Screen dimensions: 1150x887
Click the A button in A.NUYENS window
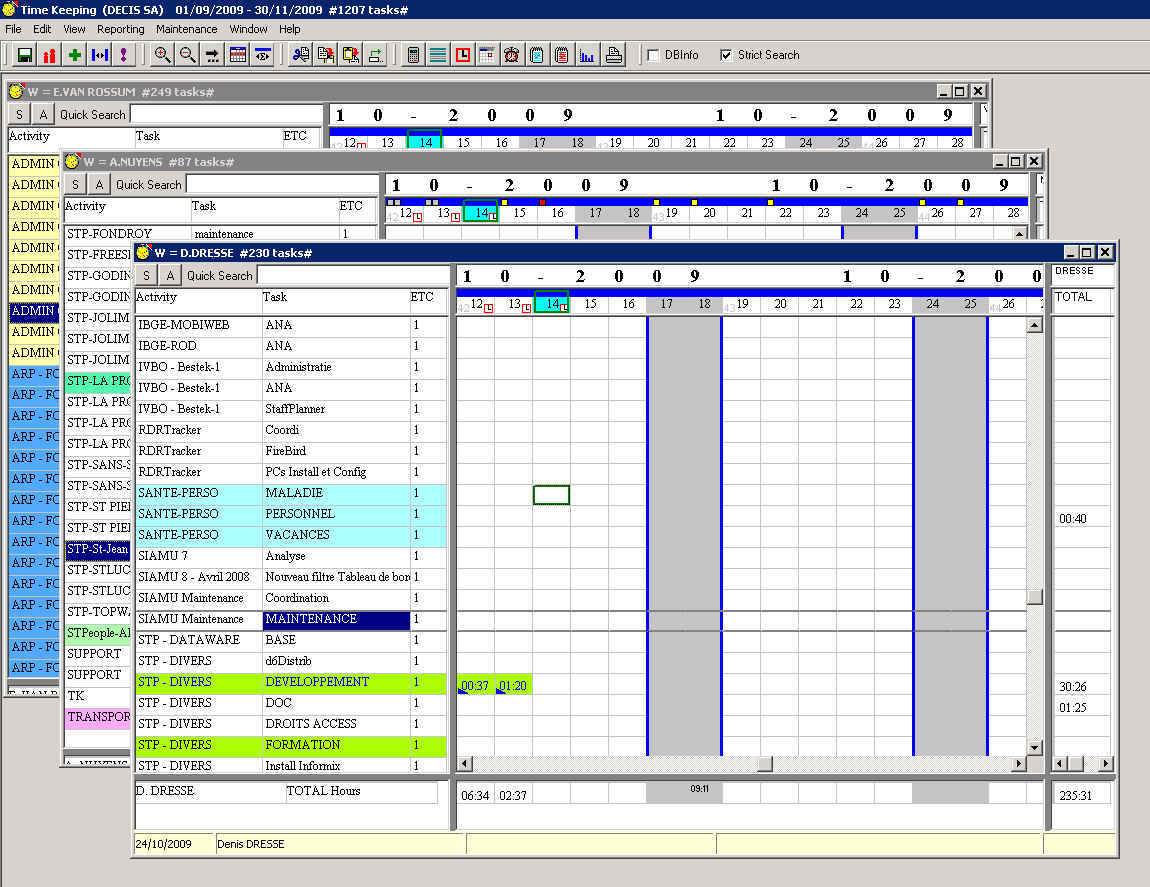tap(98, 184)
